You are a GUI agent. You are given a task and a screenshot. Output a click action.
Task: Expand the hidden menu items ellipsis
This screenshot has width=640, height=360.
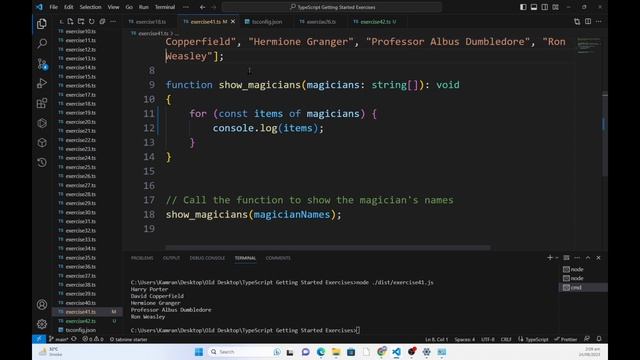[x=186, y=7]
